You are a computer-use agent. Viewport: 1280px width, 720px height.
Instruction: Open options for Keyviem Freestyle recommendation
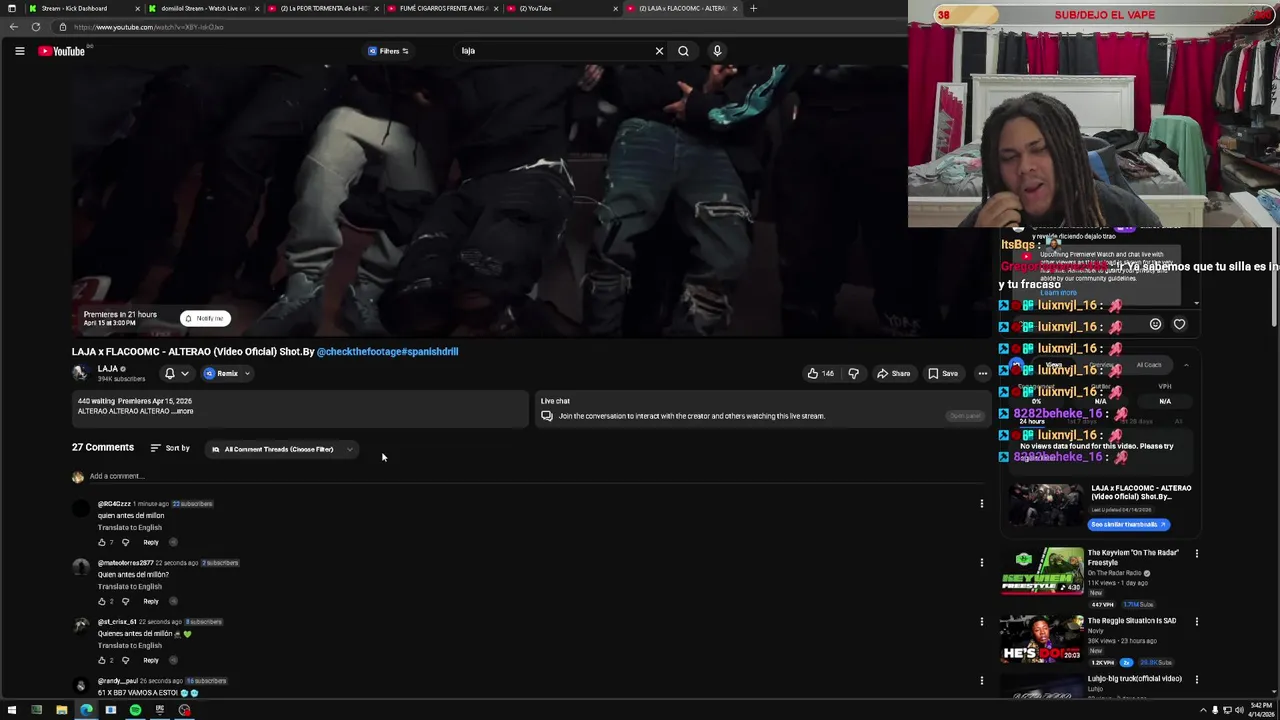[1197, 553]
